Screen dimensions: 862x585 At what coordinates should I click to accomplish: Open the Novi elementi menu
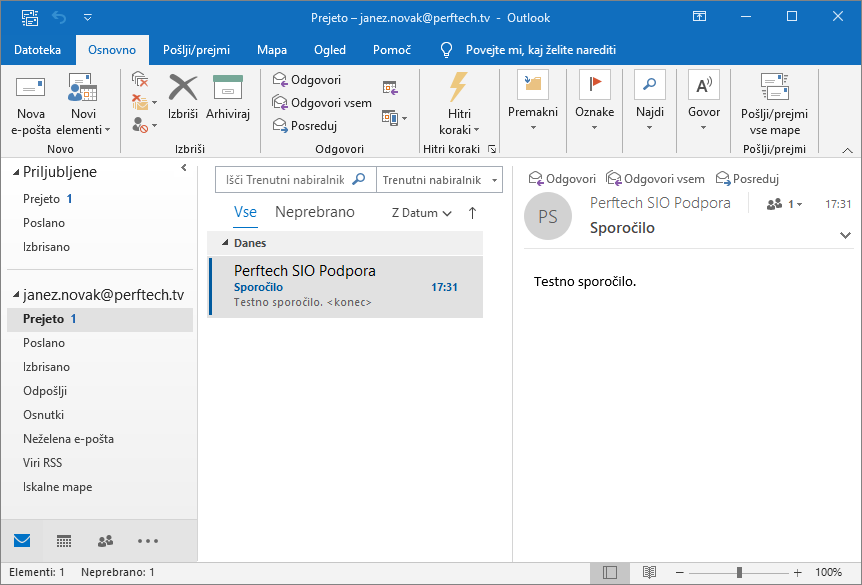(x=83, y=104)
